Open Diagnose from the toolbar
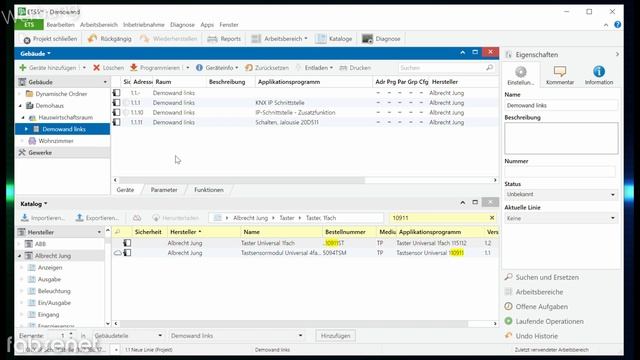 (381, 39)
